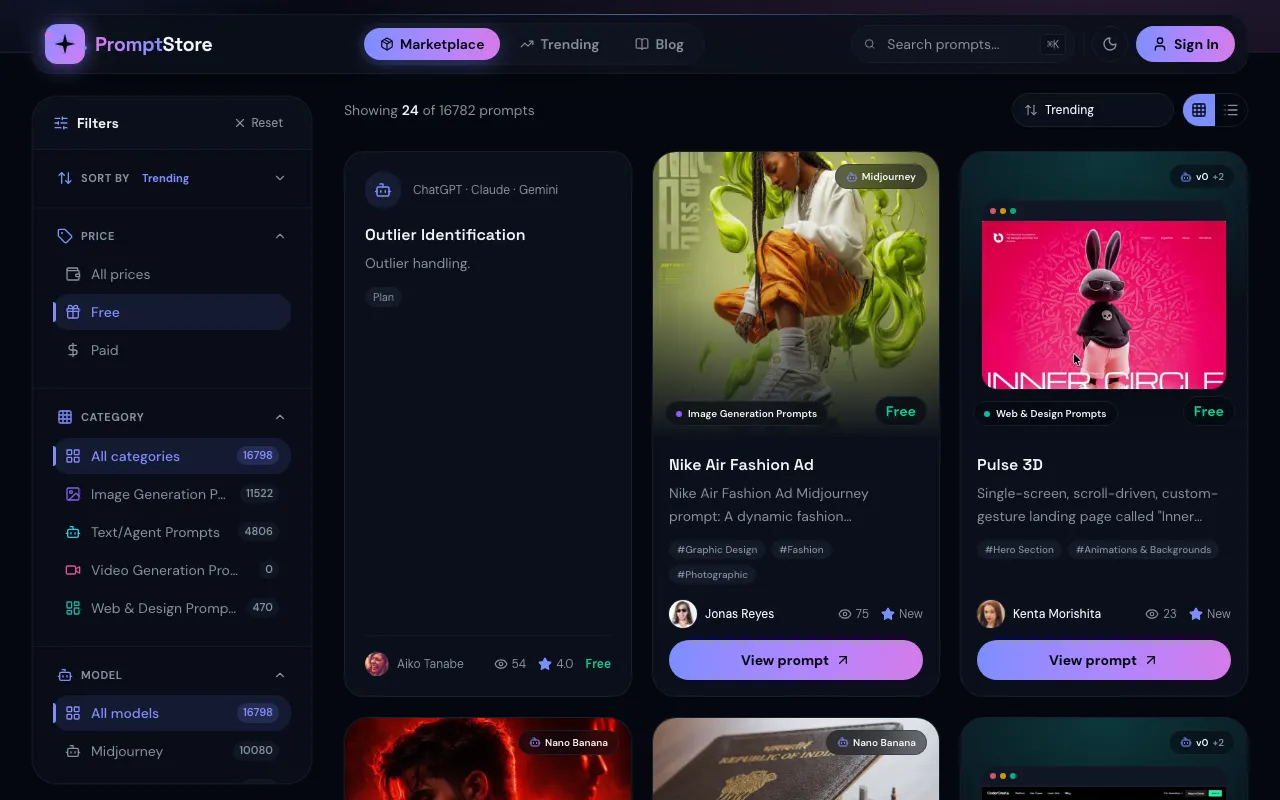
Task: Click the search magnifier icon
Action: tap(870, 44)
